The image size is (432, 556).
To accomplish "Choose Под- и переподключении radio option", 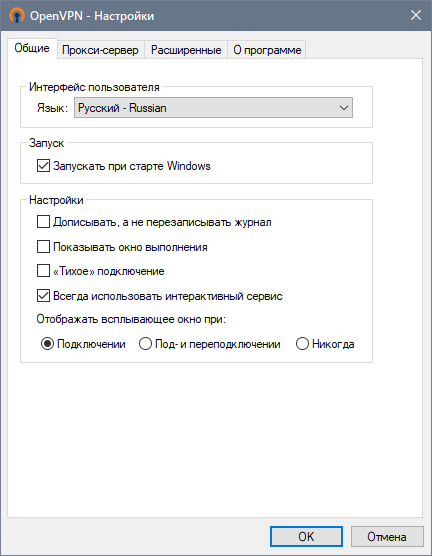I will coord(145,344).
